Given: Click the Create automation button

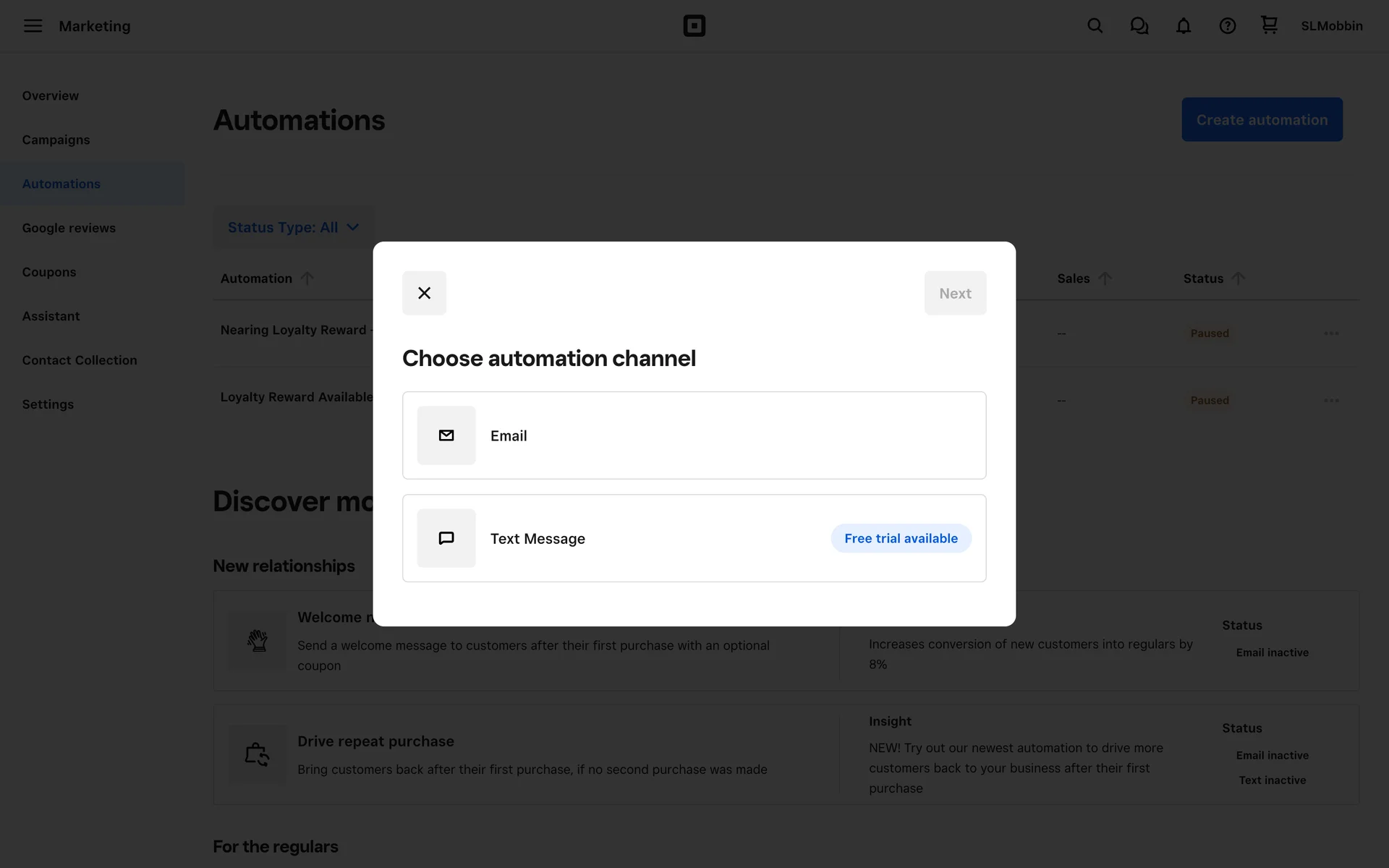Looking at the screenshot, I should (x=1262, y=119).
